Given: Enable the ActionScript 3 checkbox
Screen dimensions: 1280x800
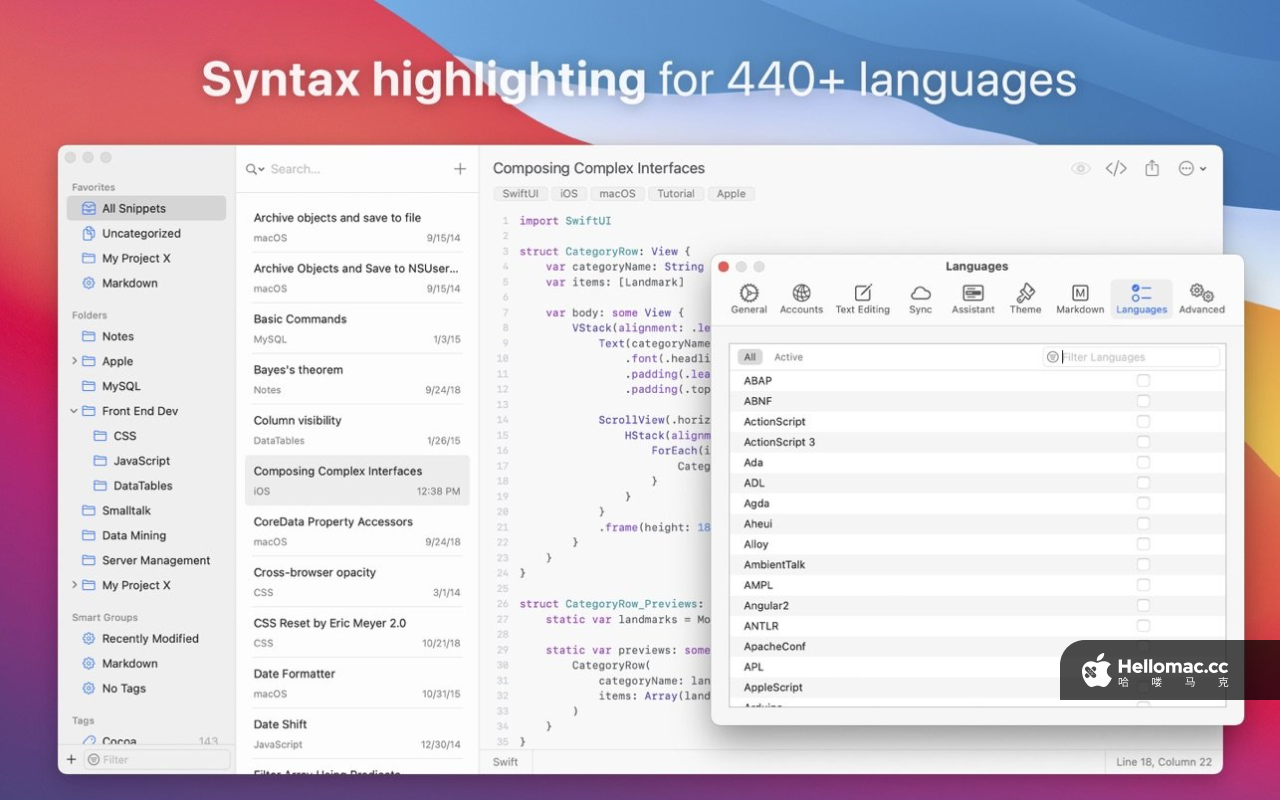Looking at the screenshot, I should pyautogui.click(x=1143, y=442).
